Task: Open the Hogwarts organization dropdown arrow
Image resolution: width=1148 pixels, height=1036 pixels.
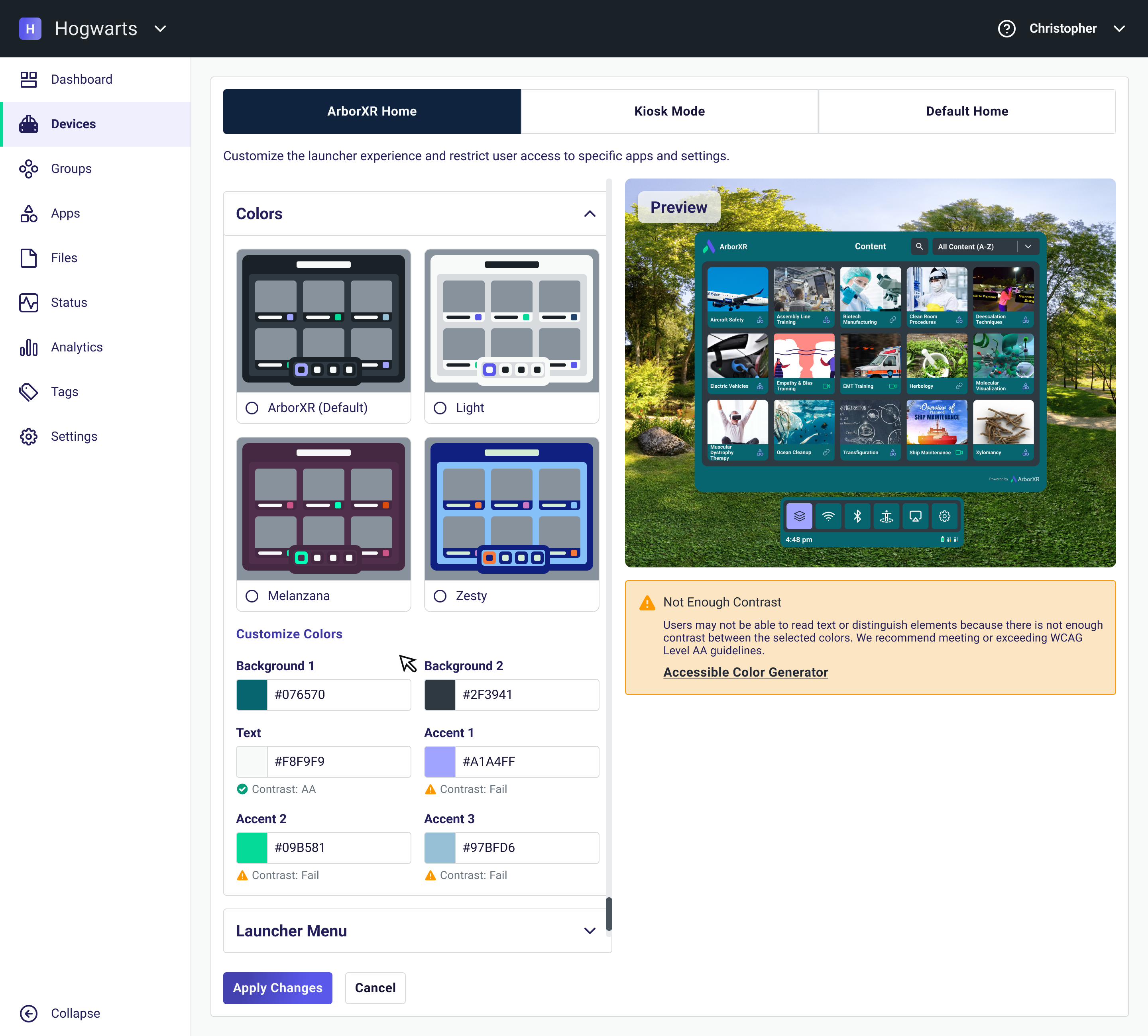Action: [161, 28]
